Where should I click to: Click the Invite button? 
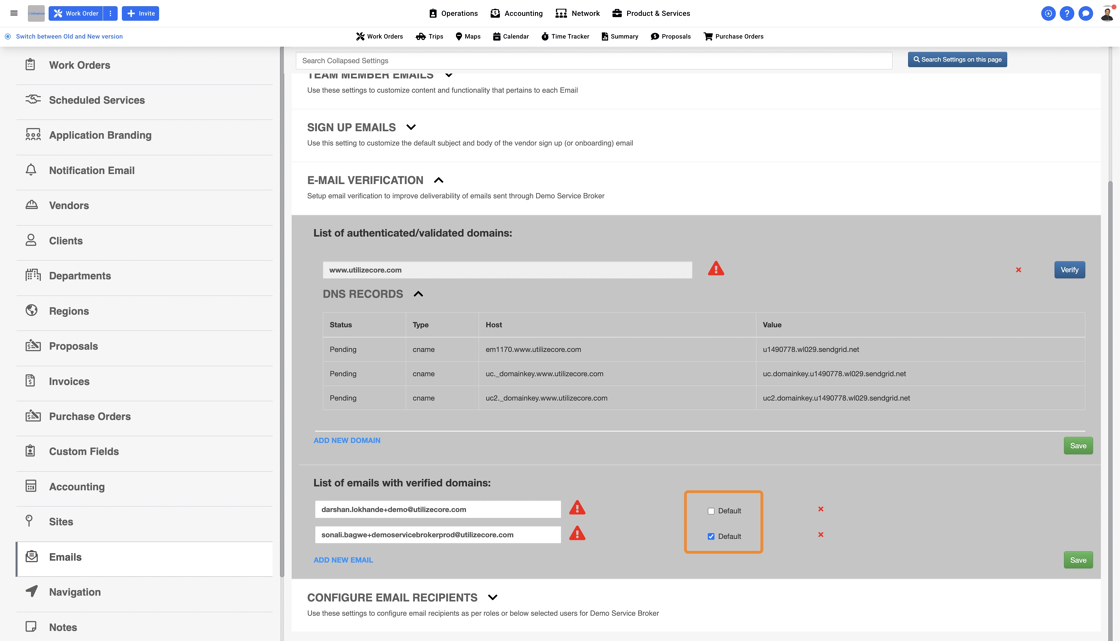[x=141, y=13]
